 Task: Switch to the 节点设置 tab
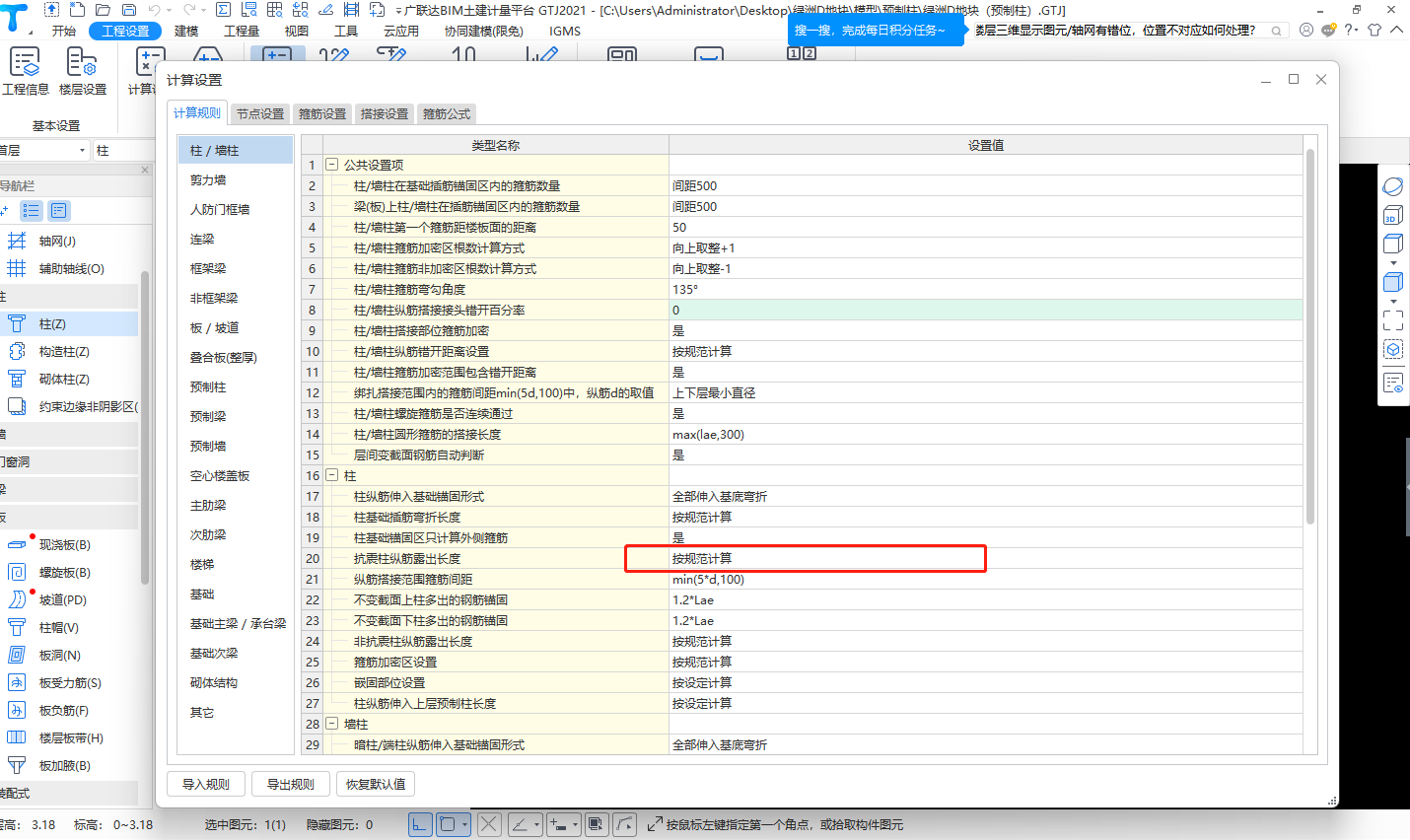(260, 114)
